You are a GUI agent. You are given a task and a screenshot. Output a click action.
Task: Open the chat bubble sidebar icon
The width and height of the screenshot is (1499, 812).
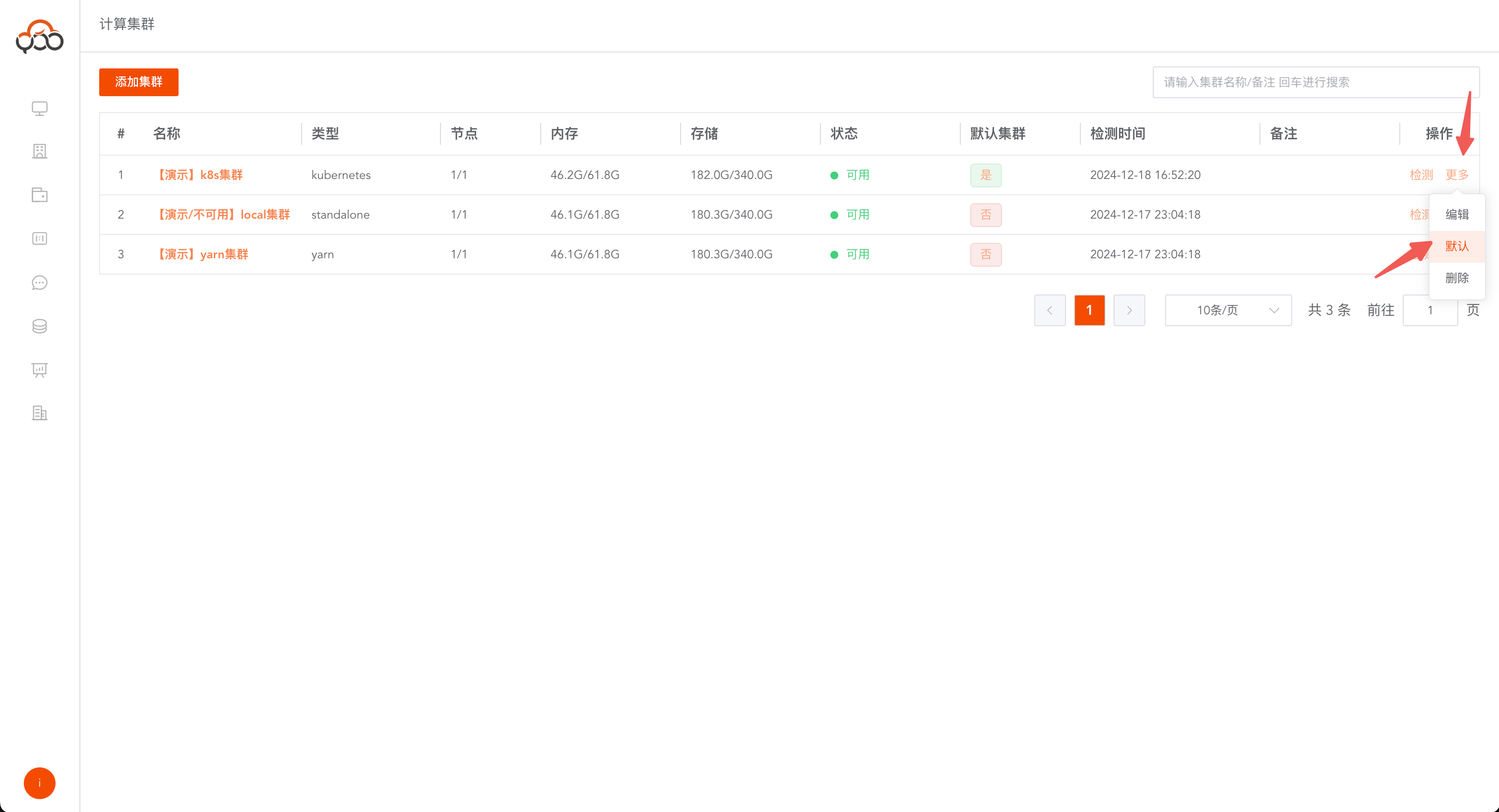pyautogui.click(x=40, y=283)
